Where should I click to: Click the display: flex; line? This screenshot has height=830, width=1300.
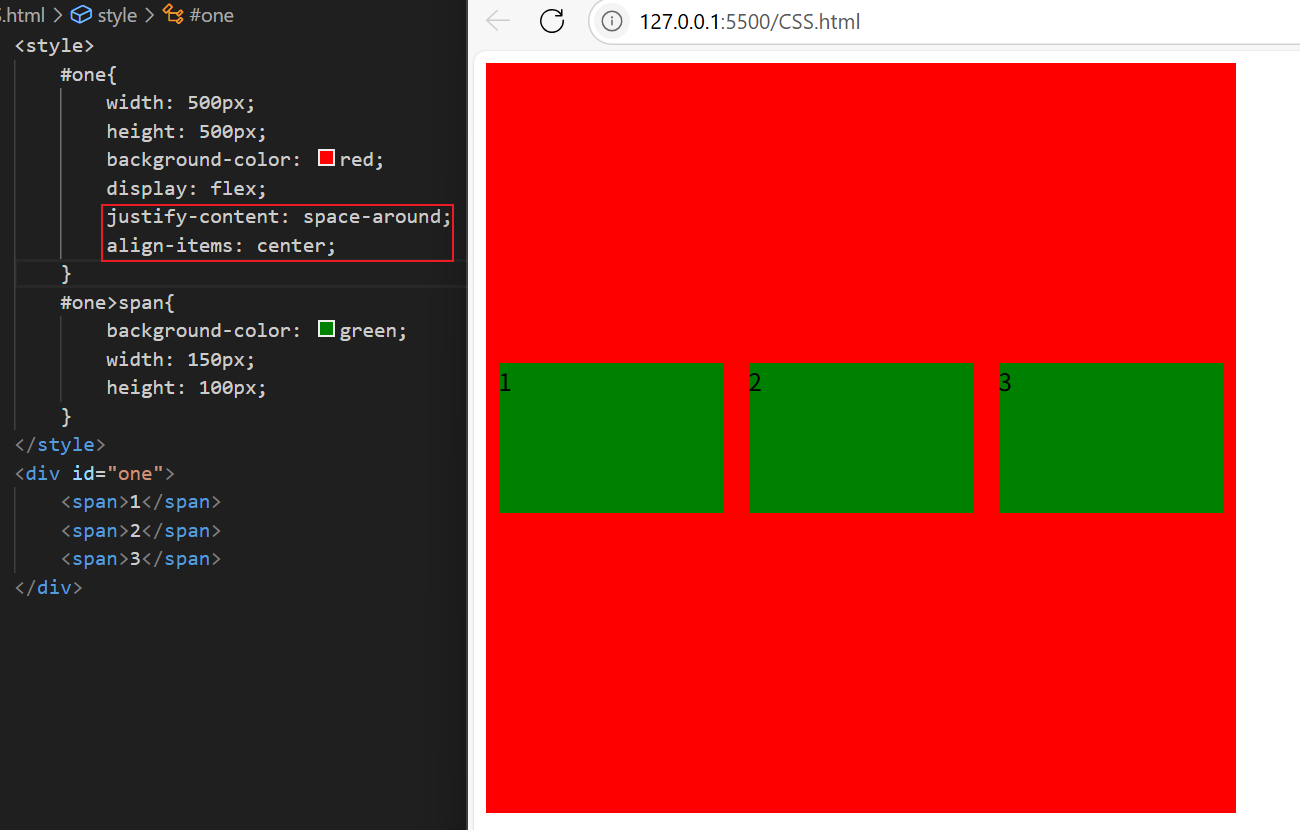(x=187, y=188)
